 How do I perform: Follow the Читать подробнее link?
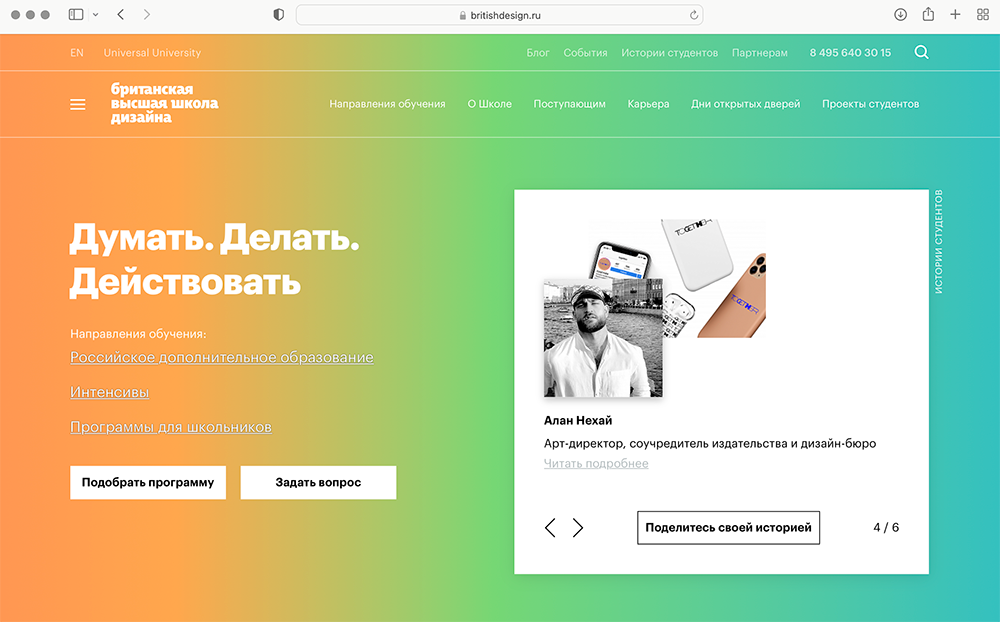(x=596, y=464)
